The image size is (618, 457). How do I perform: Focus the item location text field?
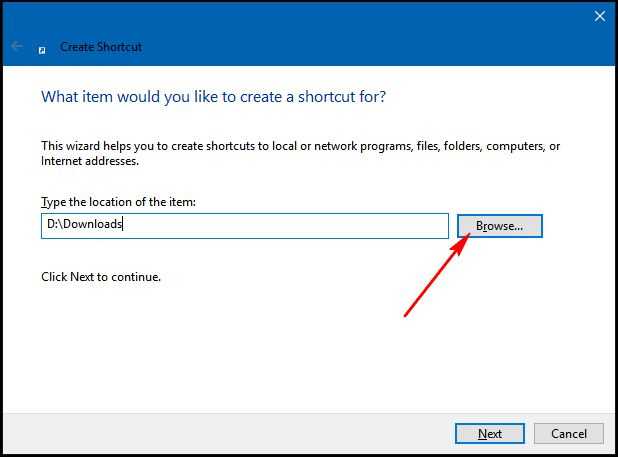tap(245, 226)
